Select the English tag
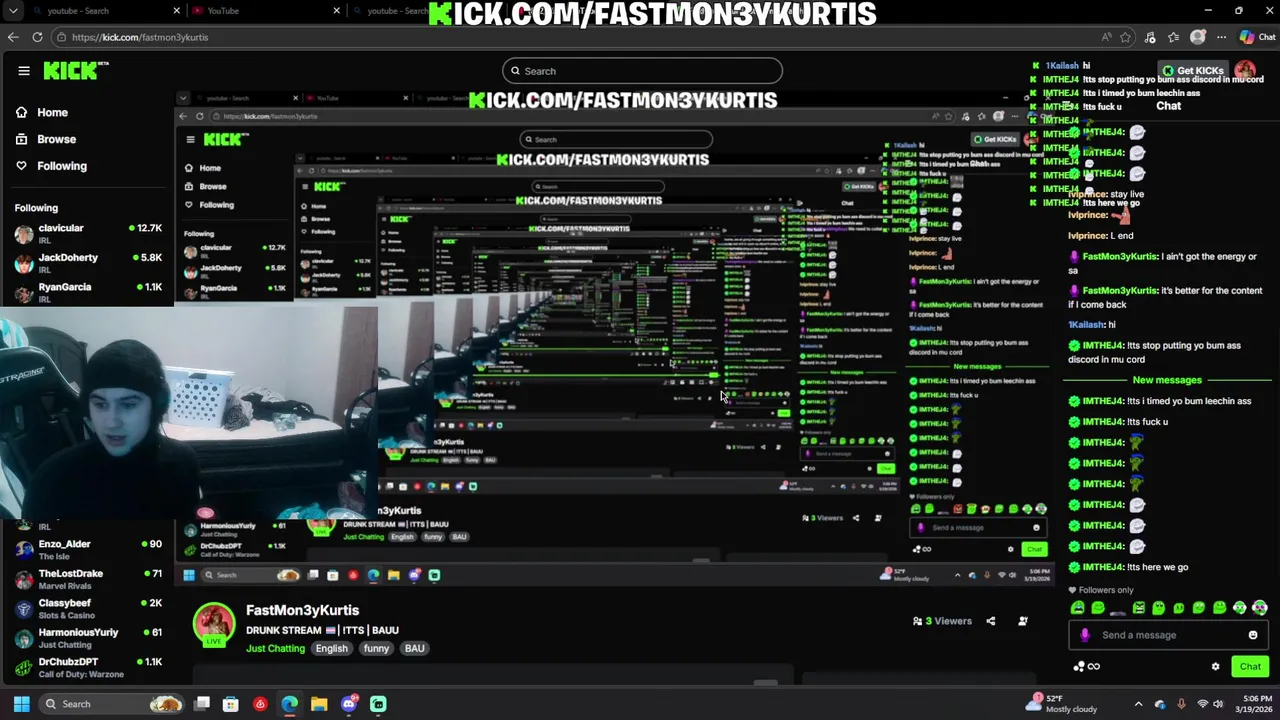 [331, 648]
